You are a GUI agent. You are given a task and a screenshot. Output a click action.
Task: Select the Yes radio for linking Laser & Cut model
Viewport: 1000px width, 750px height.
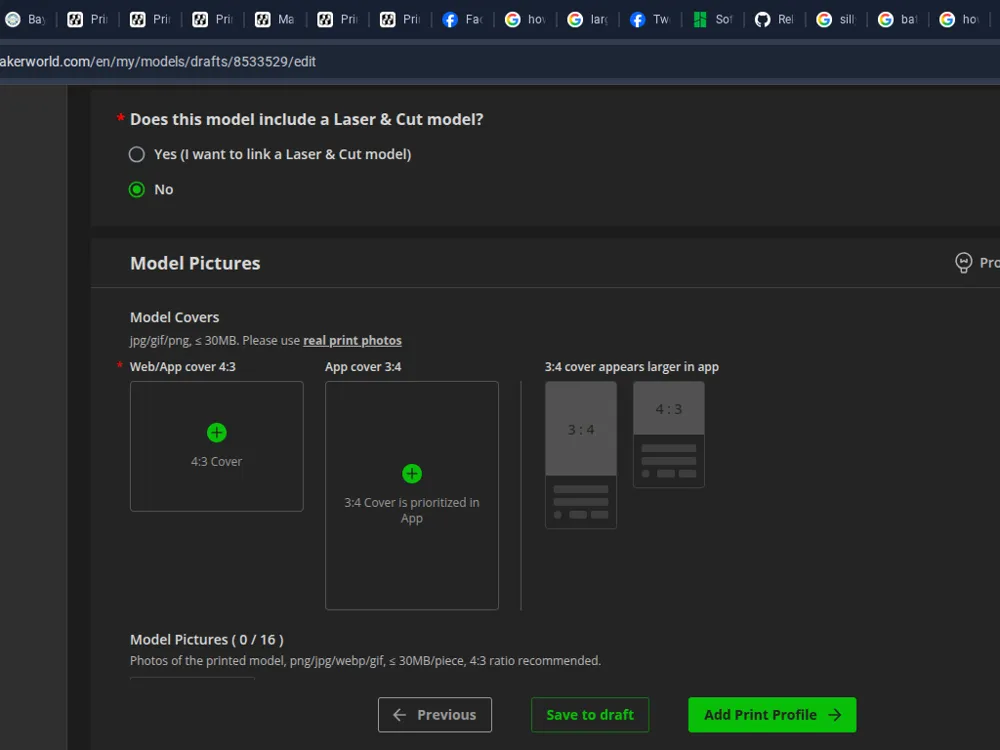pyautogui.click(x=136, y=154)
